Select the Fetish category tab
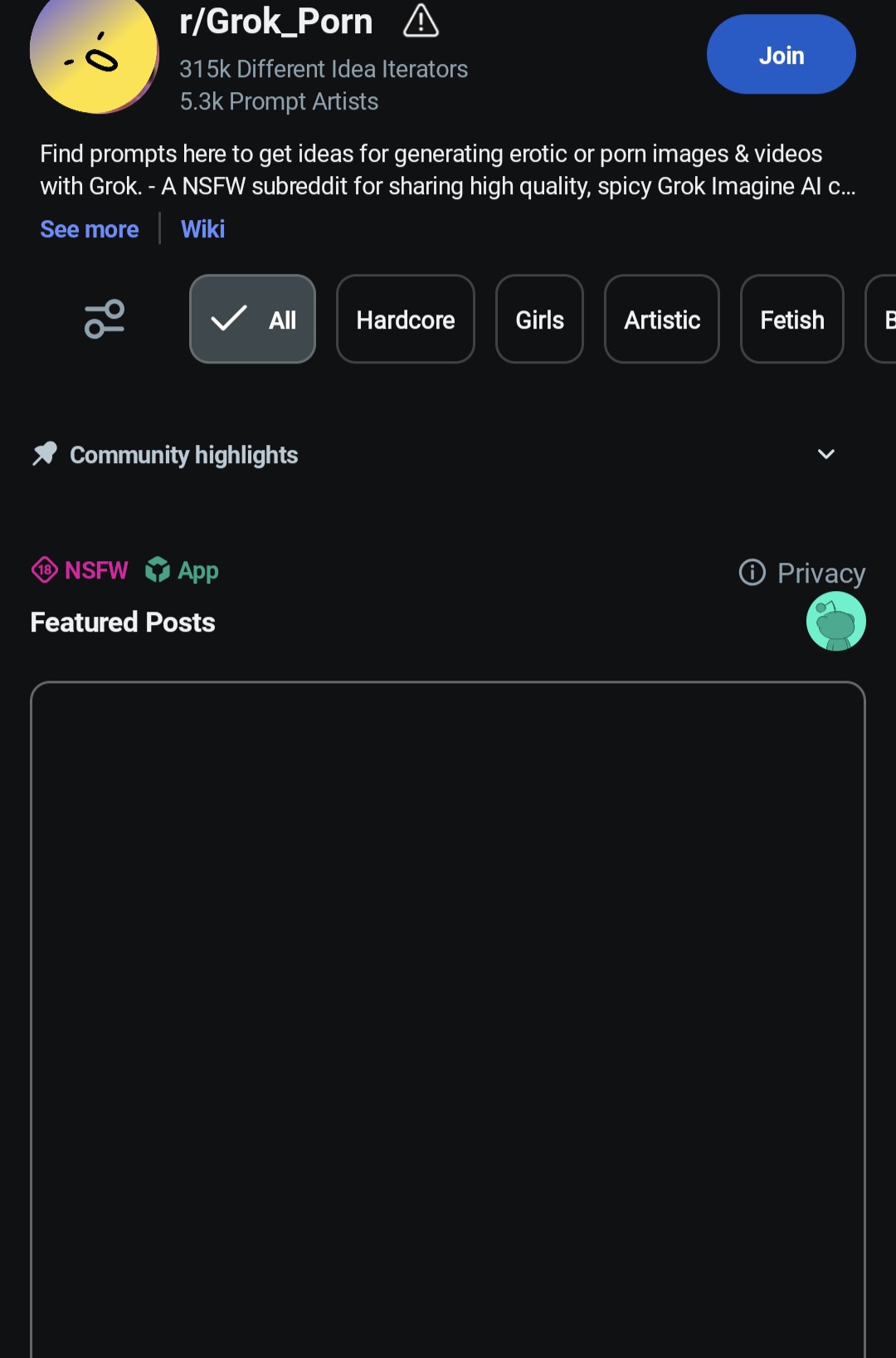The height and width of the screenshot is (1358, 896). [791, 320]
